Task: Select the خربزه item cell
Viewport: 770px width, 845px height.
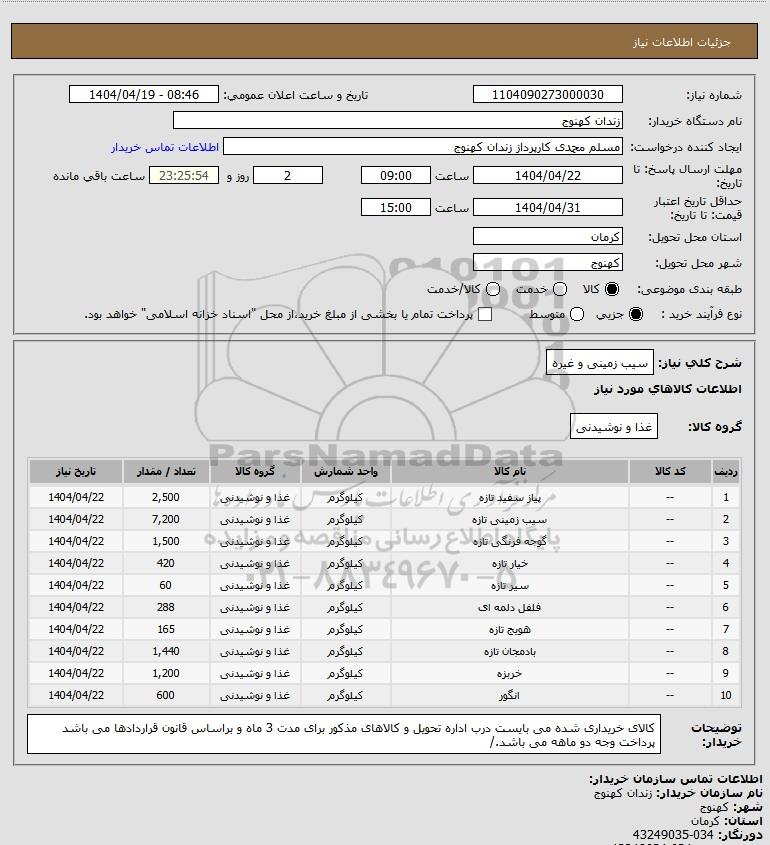Action: click(510, 674)
